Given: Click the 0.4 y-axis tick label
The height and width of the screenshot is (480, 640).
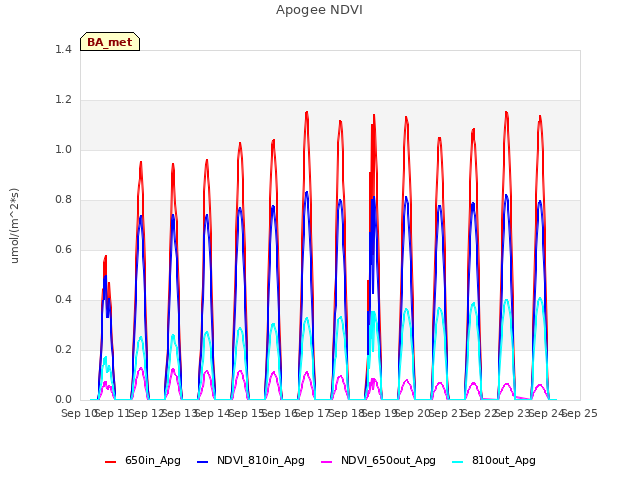Looking at the screenshot, I should (x=63, y=300).
